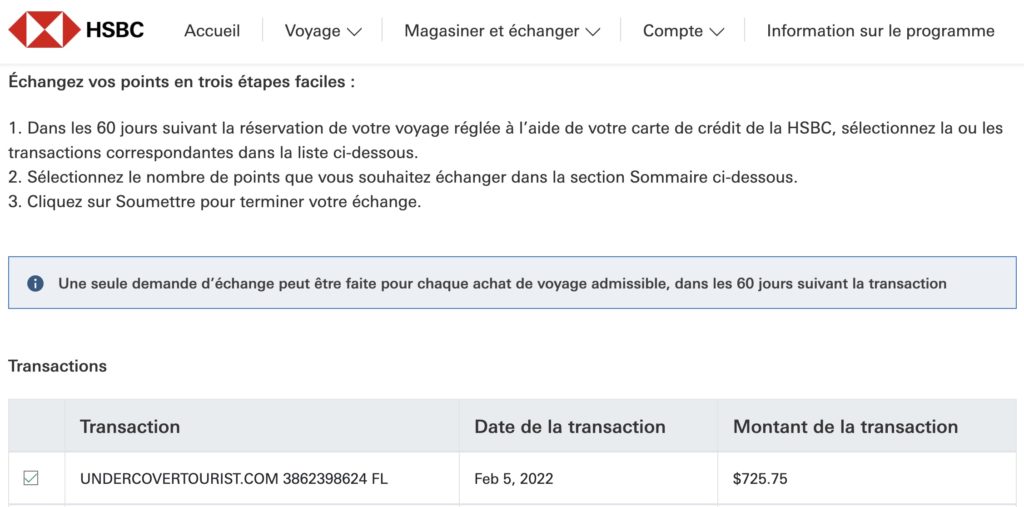Click the HSBC hexagon logo

click(x=44, y=30)
